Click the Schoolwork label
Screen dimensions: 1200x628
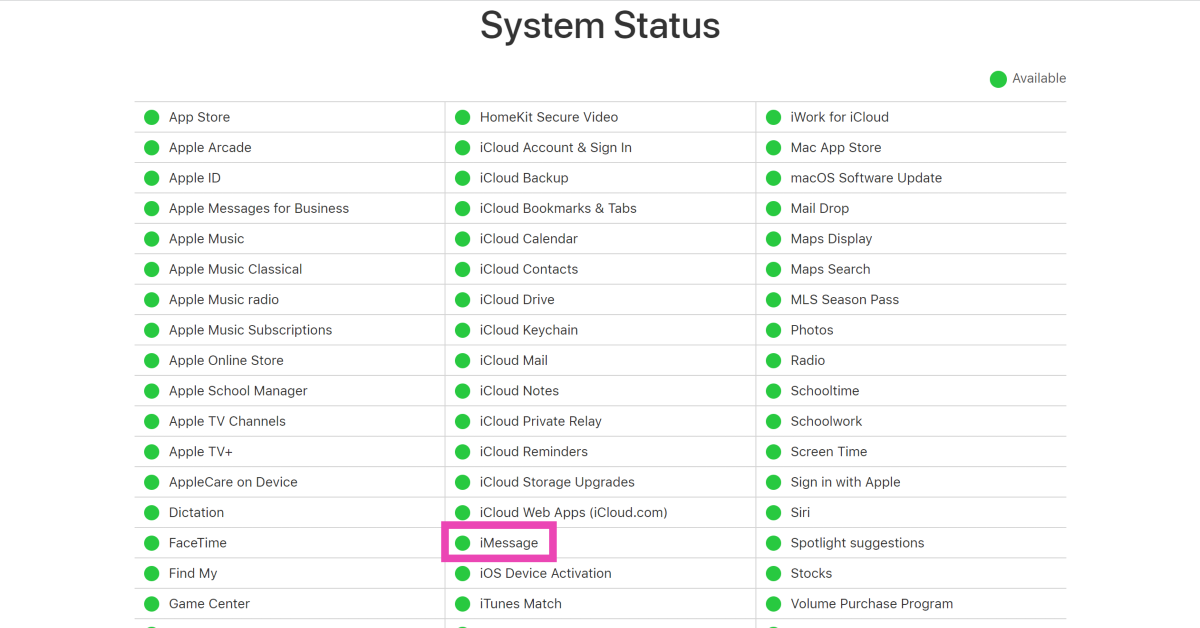point(826,421)
